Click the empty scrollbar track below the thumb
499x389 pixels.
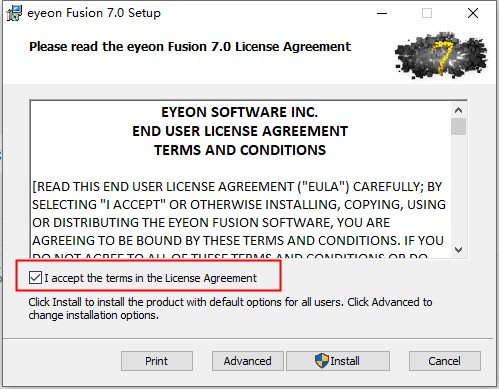(459, 189)
